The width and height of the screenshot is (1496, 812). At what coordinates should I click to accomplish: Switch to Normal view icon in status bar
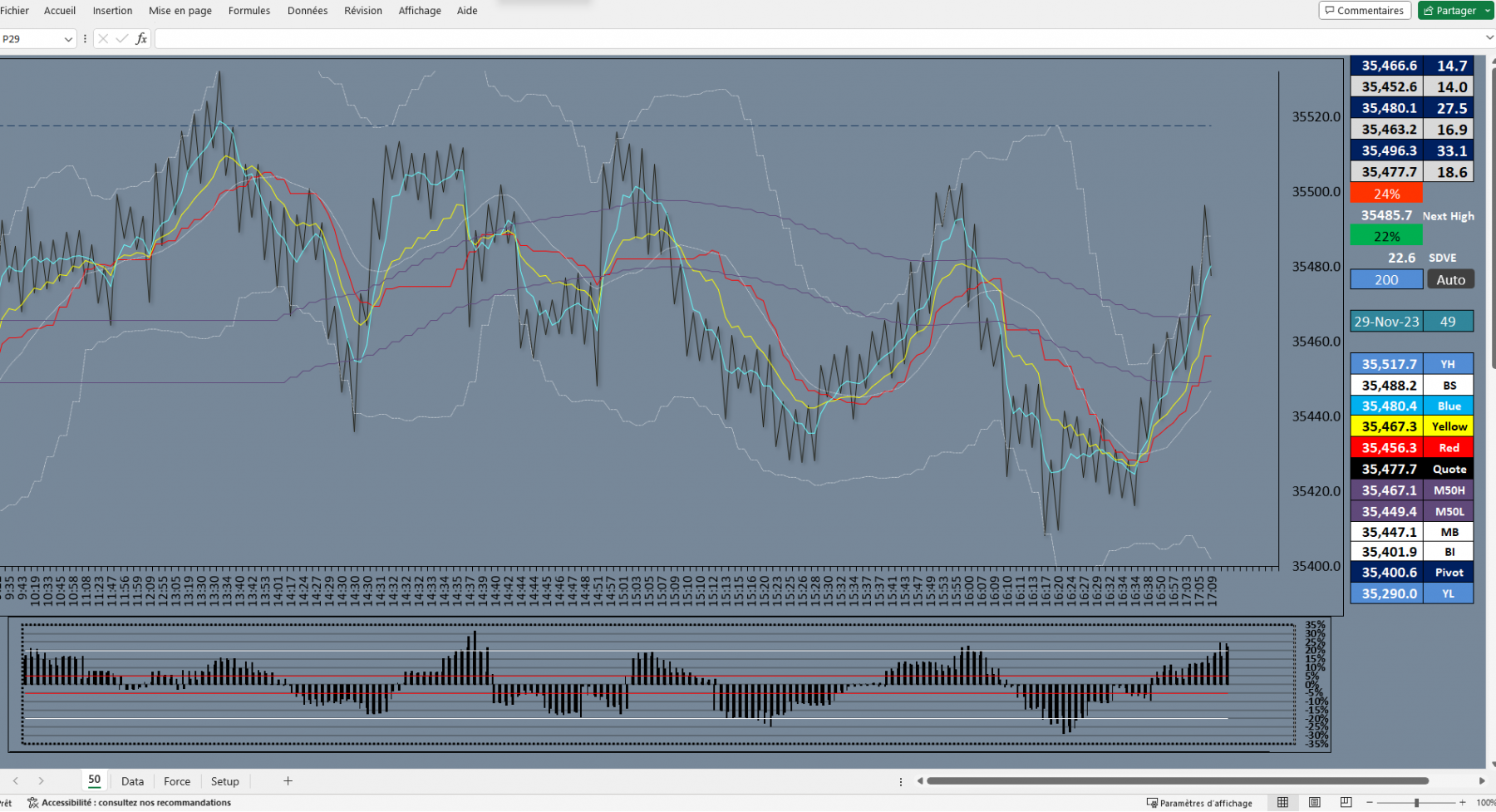point(1283,803)
